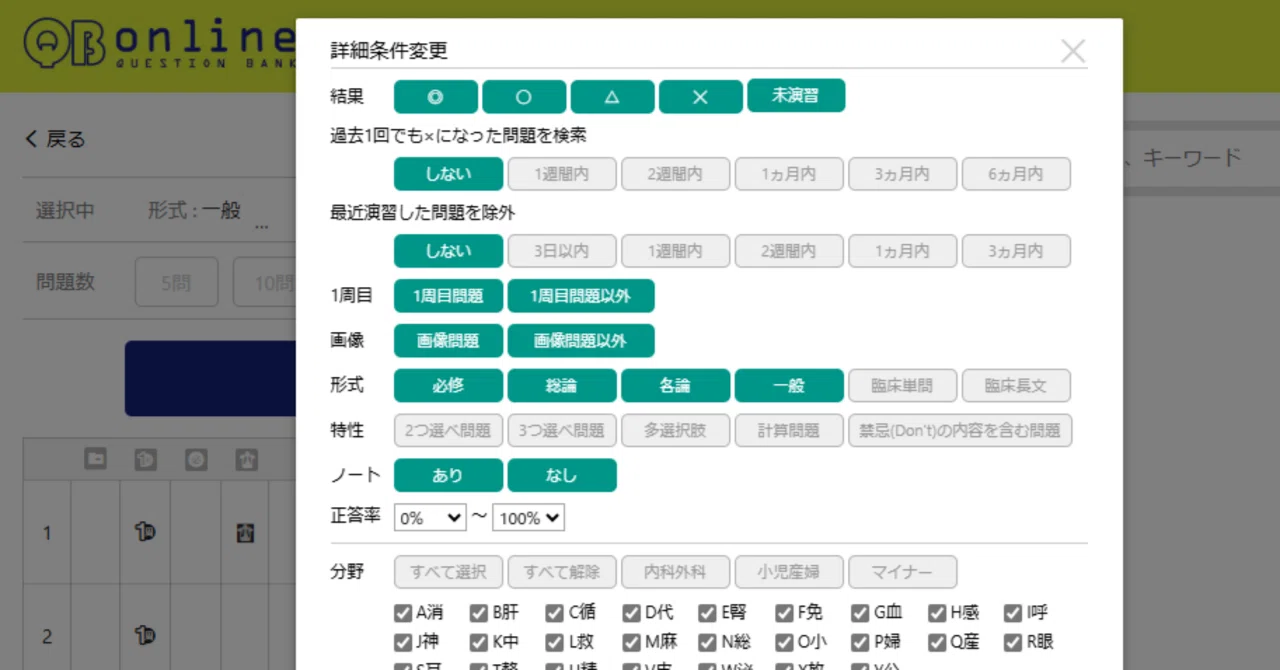
Task: Enable the 多選択肢 characteristic
Action: click(675, 431)
